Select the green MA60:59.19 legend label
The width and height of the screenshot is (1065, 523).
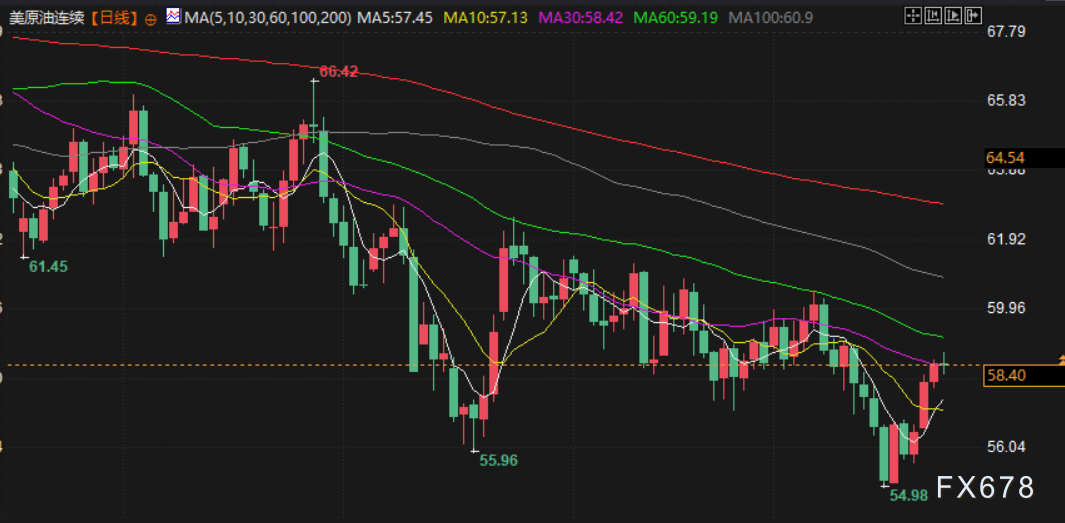click(678, 17)
